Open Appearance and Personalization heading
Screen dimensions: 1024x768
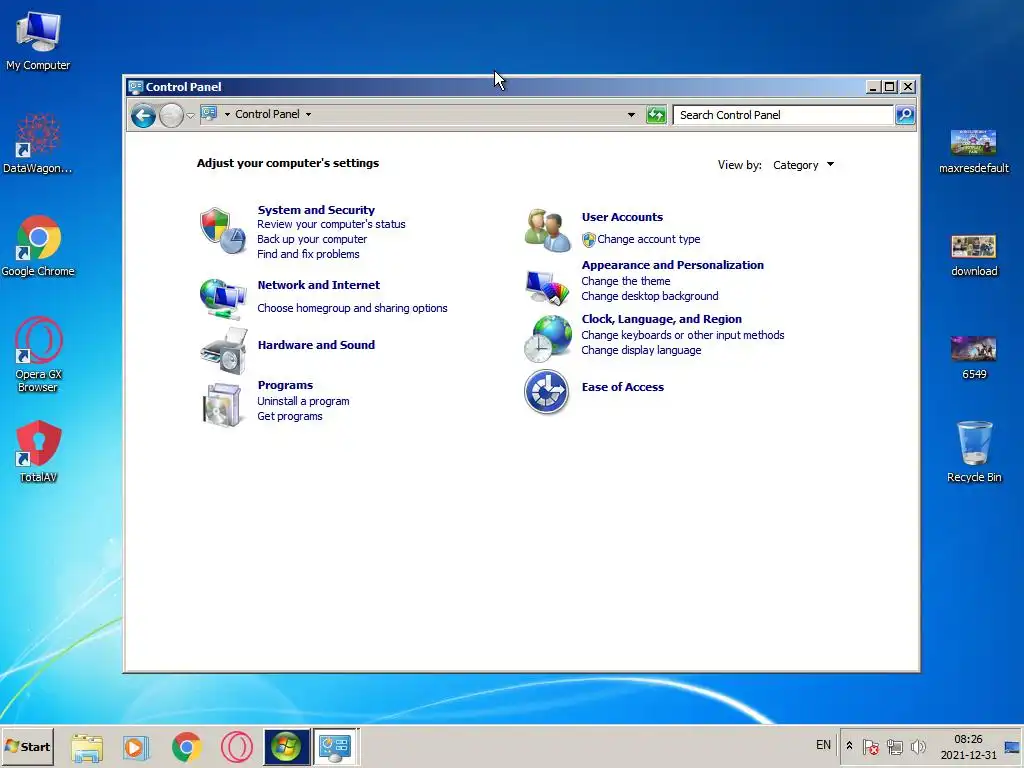(x=672, y=265)
